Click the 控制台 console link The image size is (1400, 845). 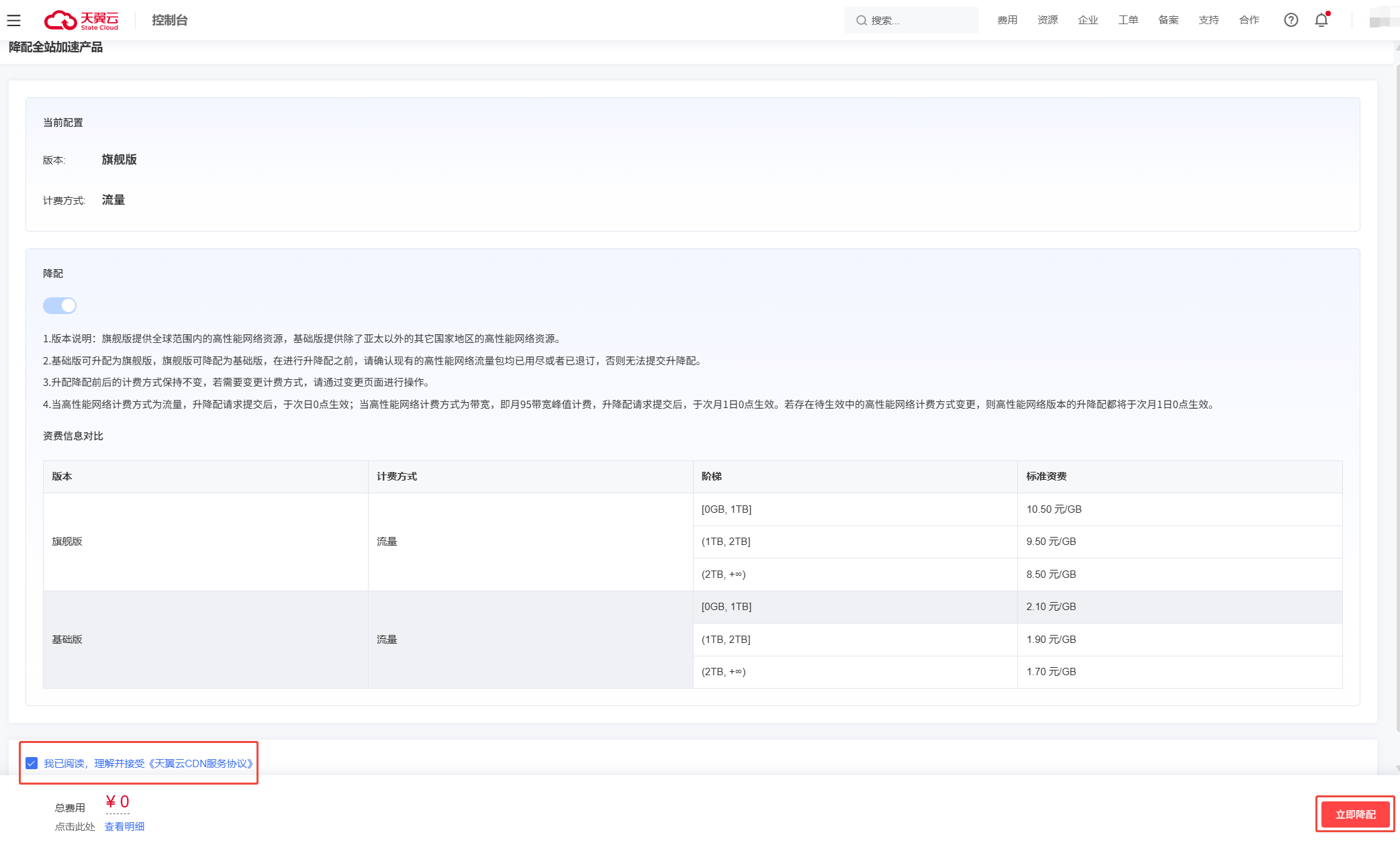point(170,20)
